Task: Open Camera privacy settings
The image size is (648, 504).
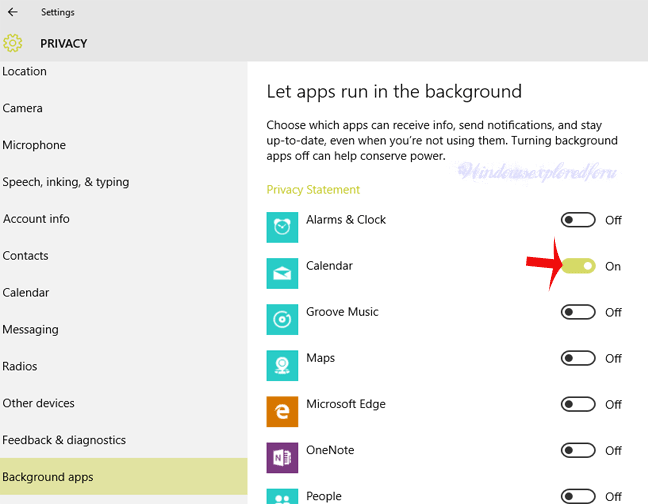Action: (x=124, y=108)
